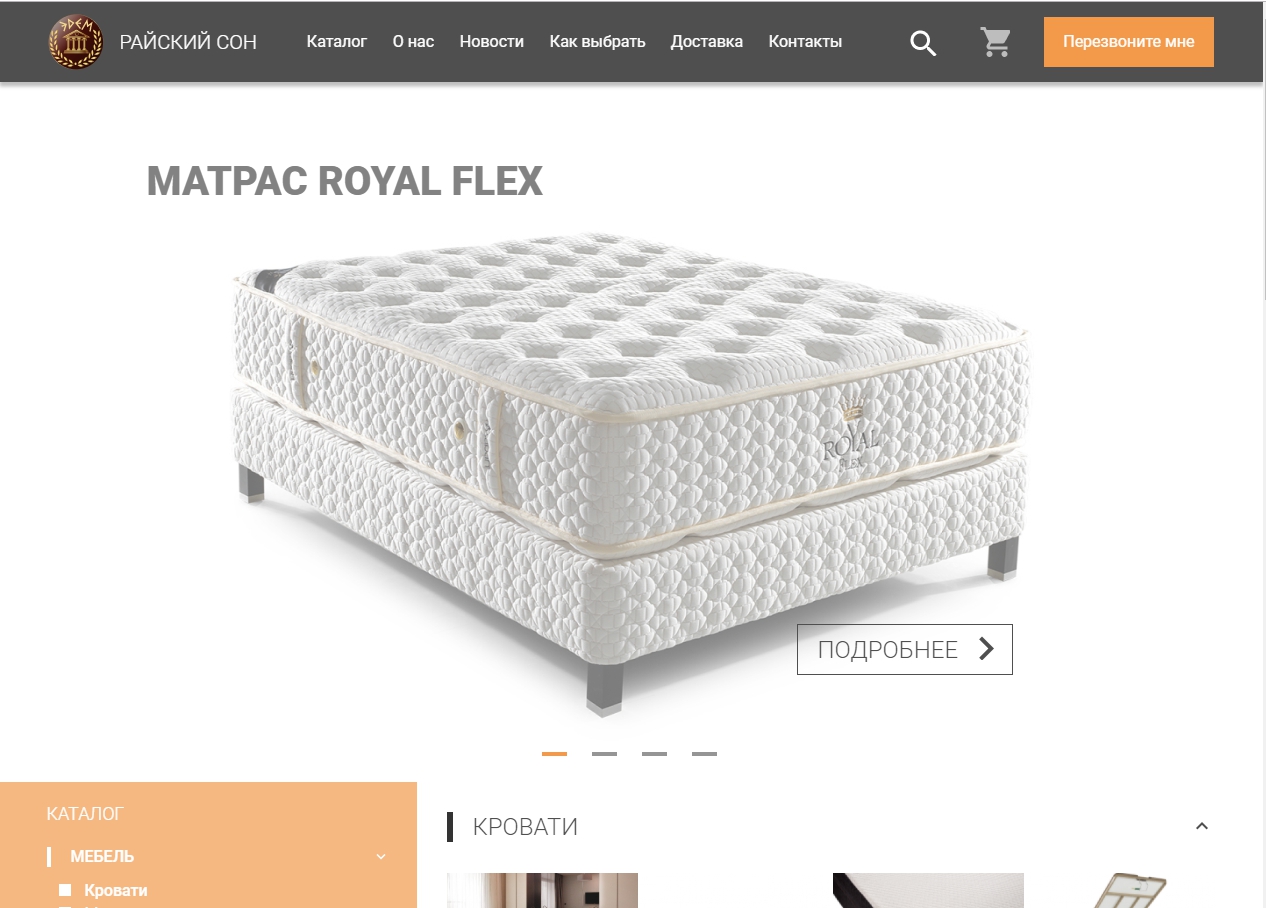Viewport: 1266px width, 908px height.
Task: Open the О нас page
Action: pyautogui.click(x=413, y=42)
